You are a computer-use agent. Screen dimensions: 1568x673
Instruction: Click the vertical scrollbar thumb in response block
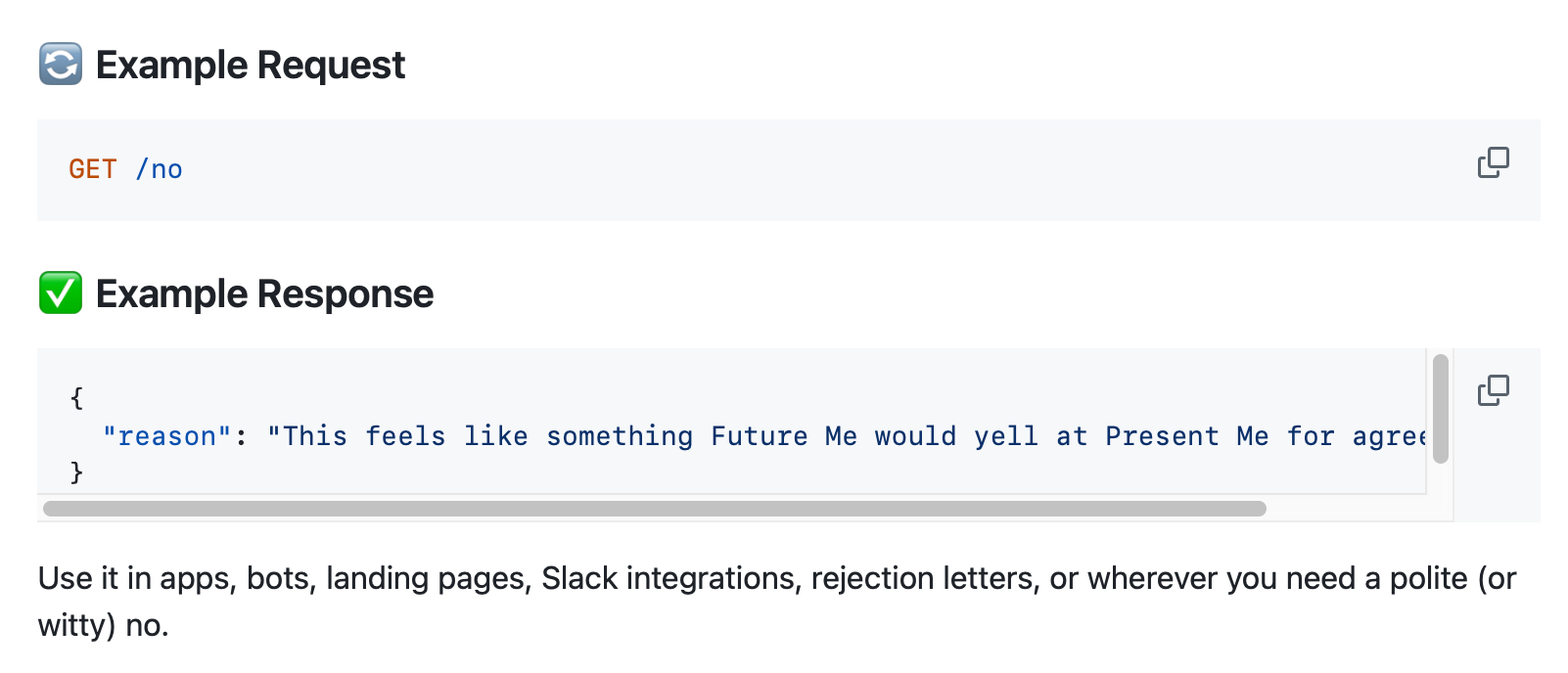click(1440, 409)
